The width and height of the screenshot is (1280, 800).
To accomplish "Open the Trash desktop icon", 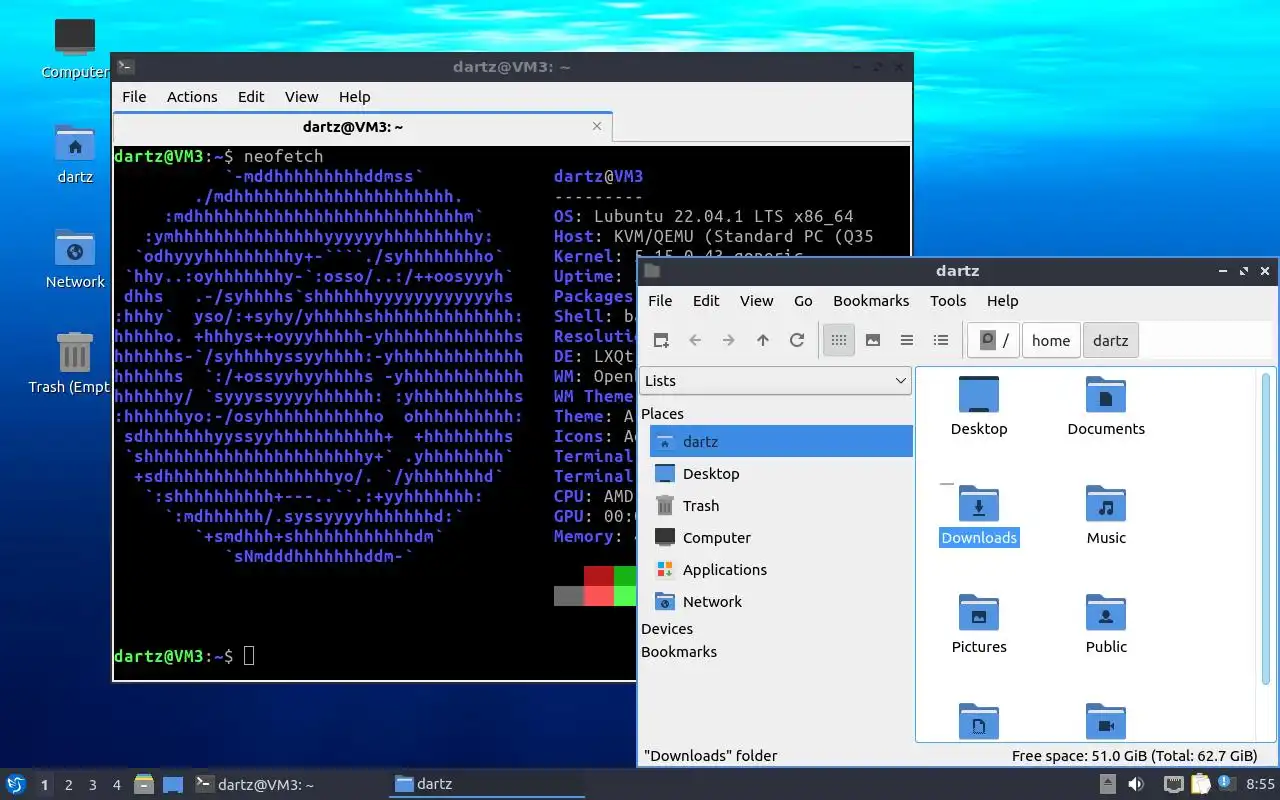I will coord(75,364).
